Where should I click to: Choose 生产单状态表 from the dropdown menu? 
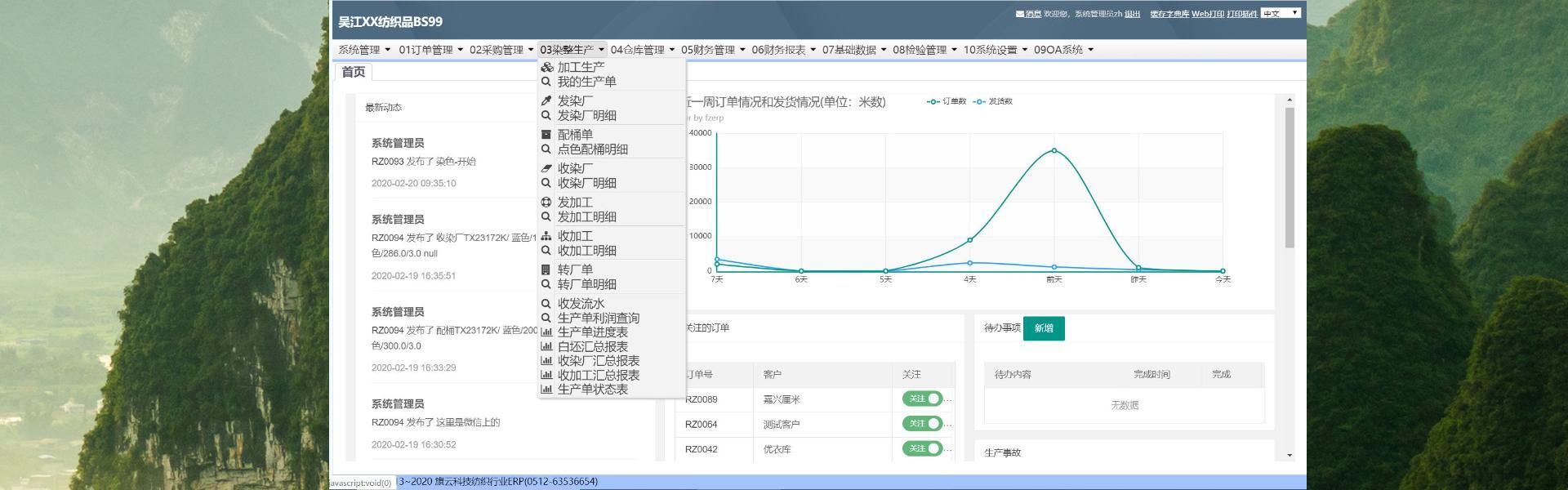coord(593,390)
